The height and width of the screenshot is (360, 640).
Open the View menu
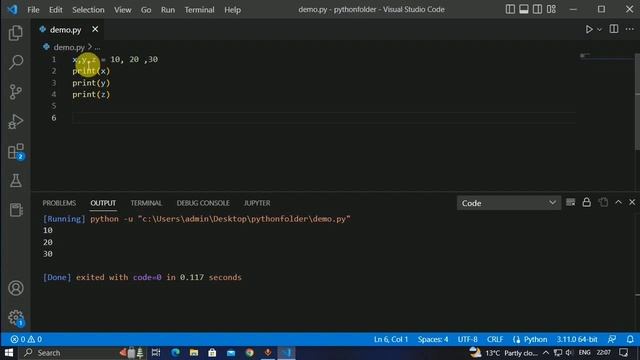tap(122, 9)
